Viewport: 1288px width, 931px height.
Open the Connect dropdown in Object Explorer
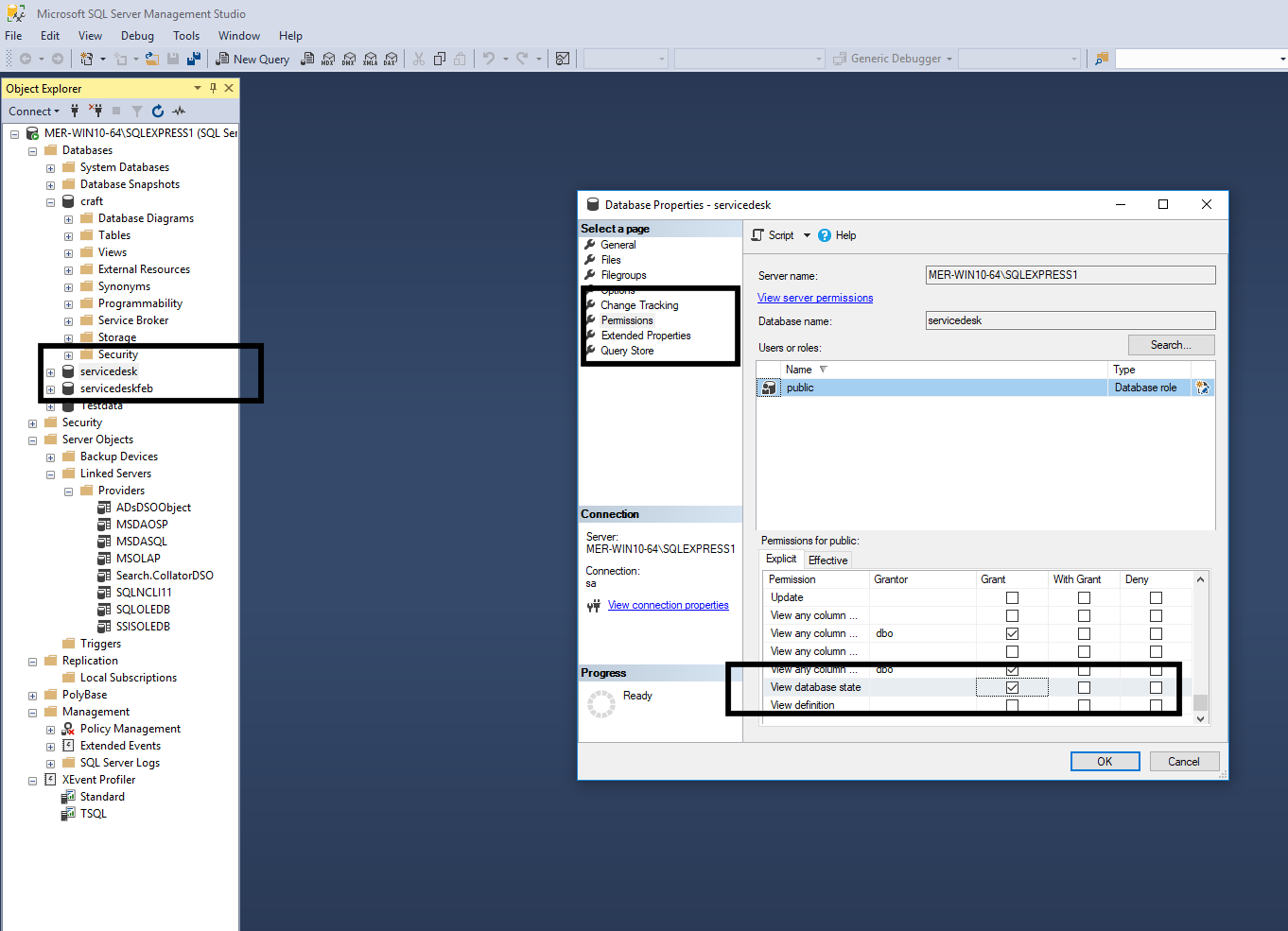pyautogui.click(x=34, y=112)
